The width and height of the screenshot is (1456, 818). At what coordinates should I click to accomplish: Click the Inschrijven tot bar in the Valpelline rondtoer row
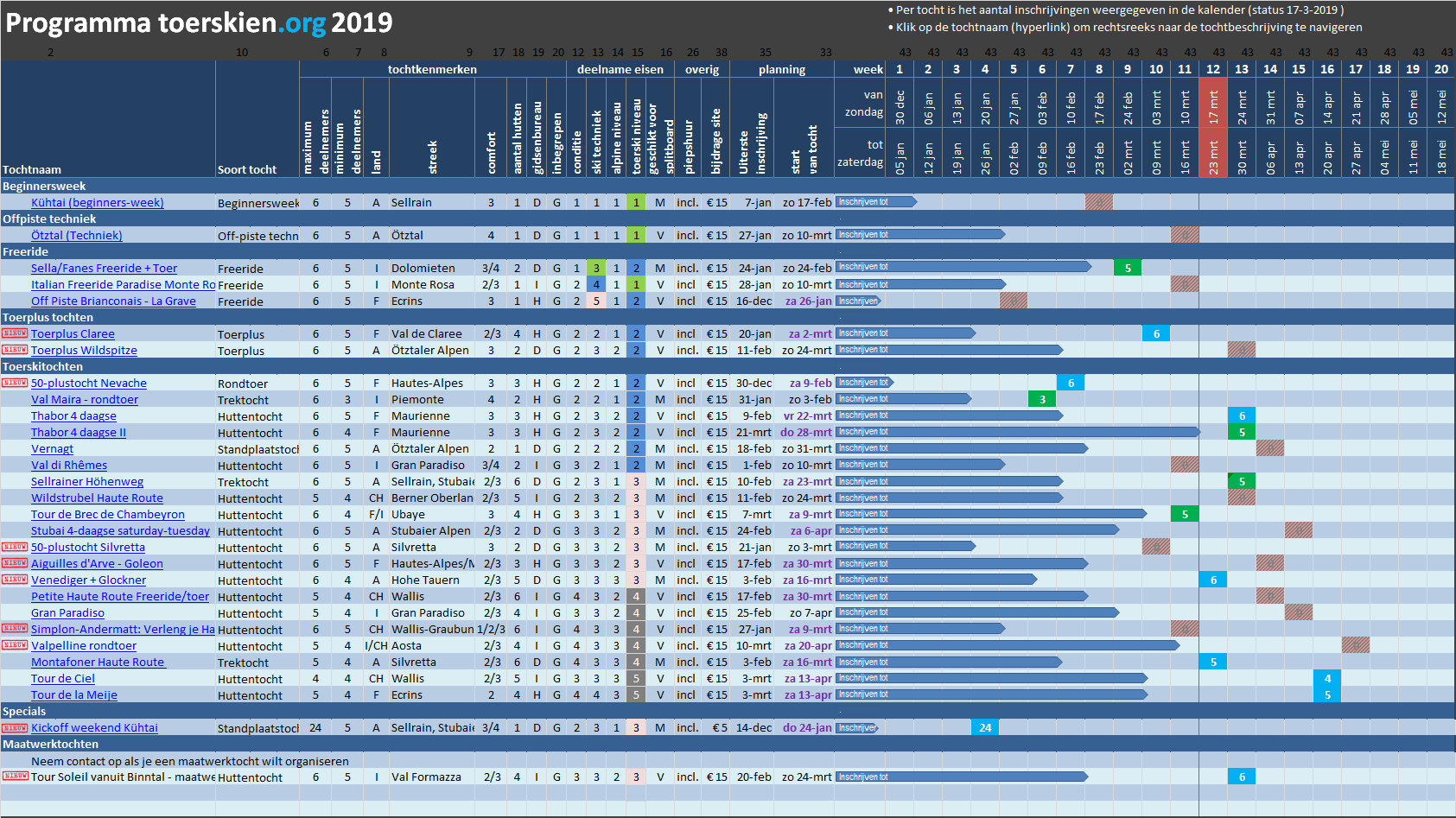click(1008, 645)
